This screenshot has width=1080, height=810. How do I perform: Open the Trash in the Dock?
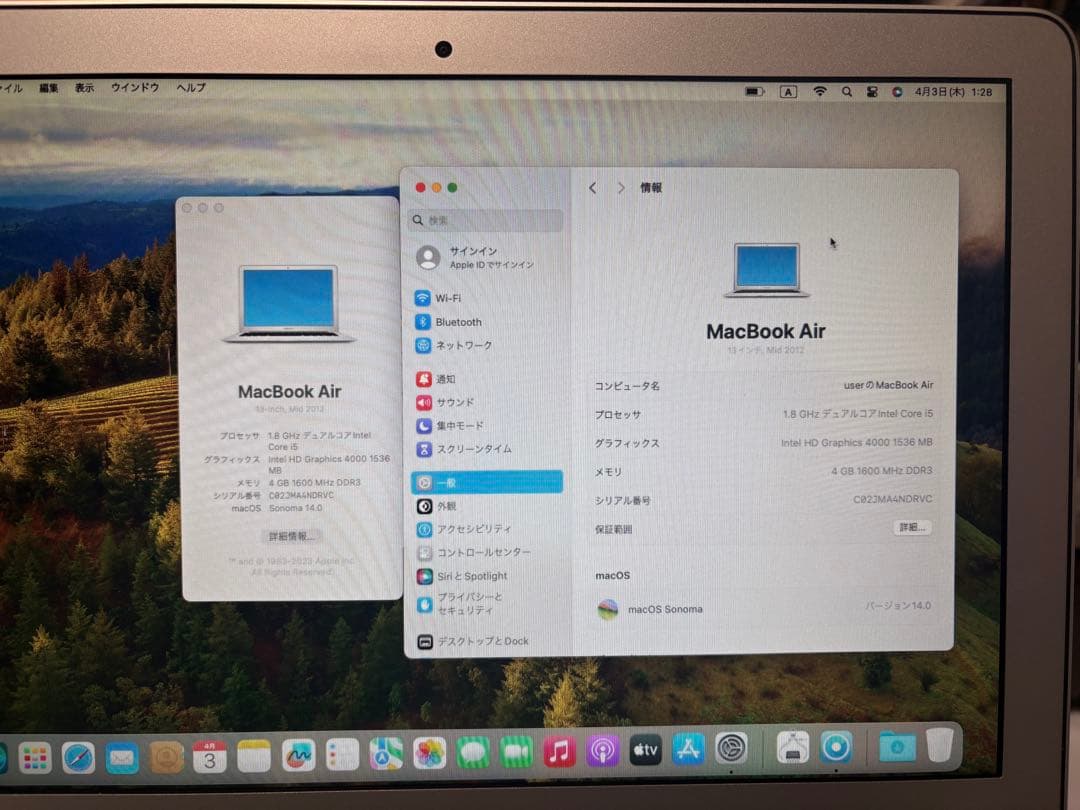coord(939,745)
